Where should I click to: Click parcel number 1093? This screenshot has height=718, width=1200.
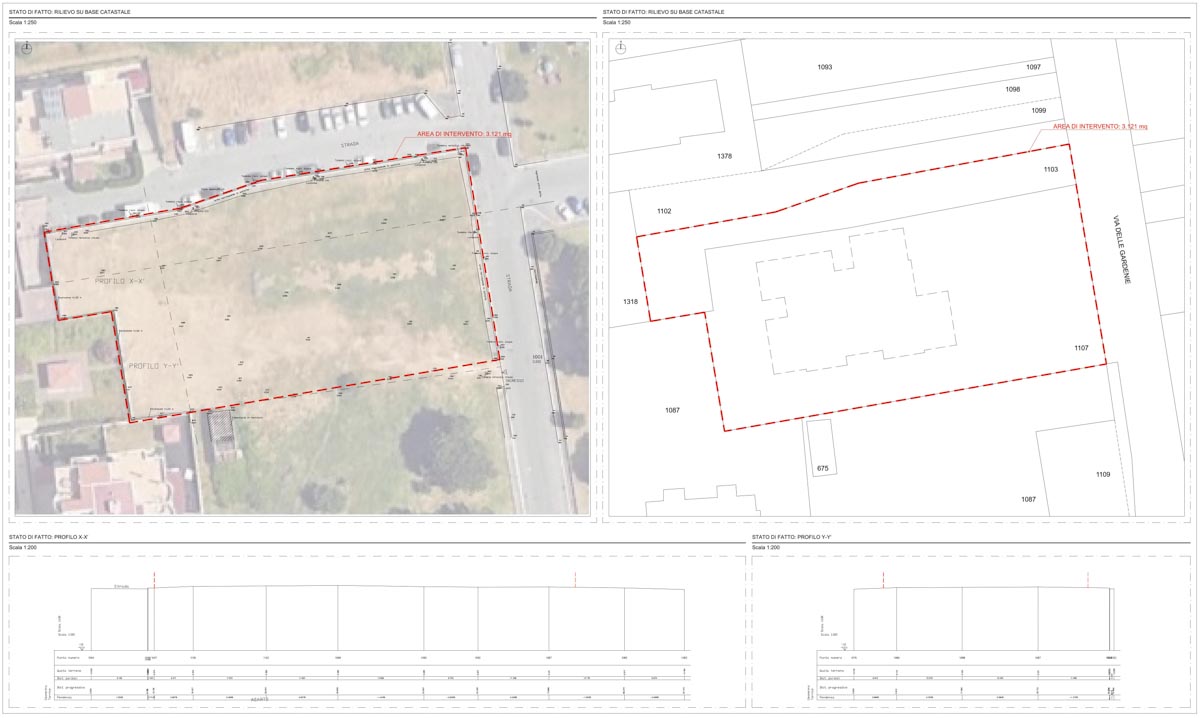825,67
